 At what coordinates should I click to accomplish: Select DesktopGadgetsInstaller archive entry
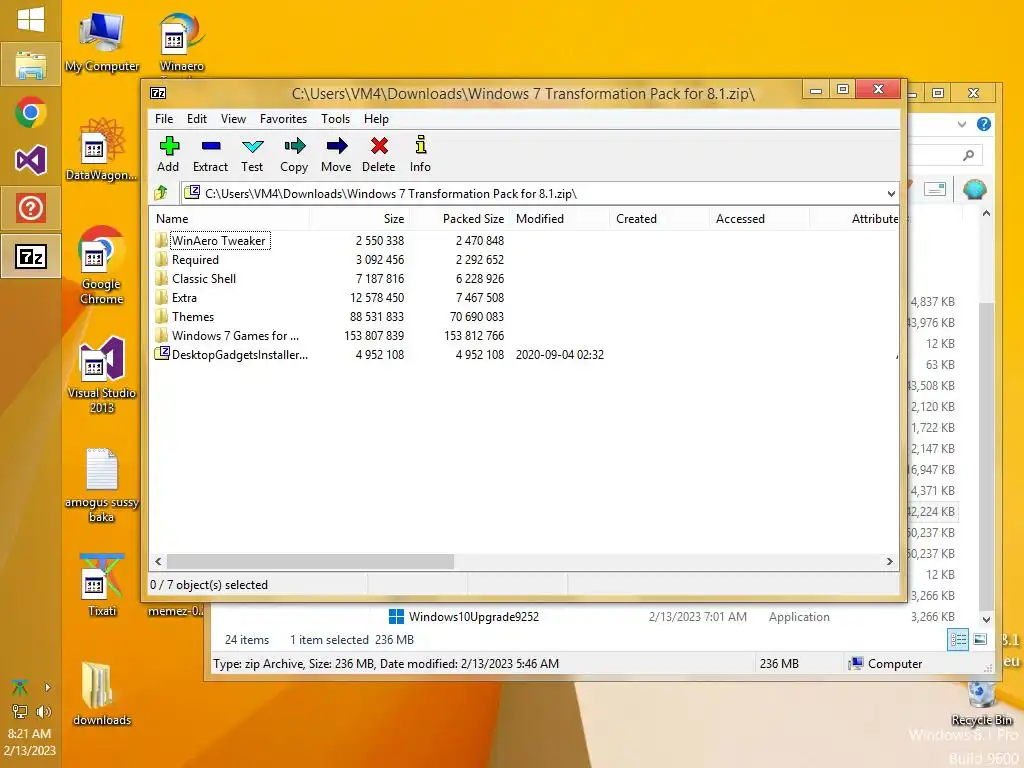click(240, 355)
